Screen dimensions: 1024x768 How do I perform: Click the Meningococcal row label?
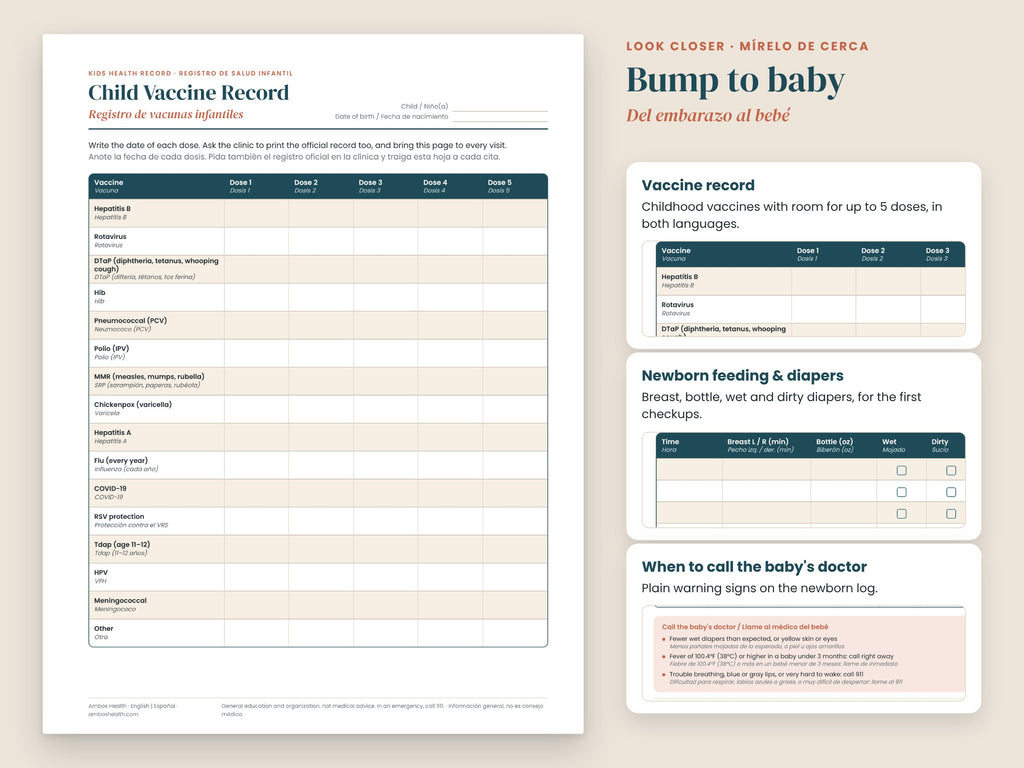[x=120, y=604]
